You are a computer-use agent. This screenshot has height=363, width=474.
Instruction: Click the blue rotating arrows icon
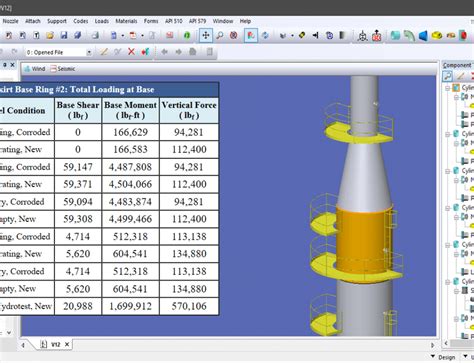265,35
